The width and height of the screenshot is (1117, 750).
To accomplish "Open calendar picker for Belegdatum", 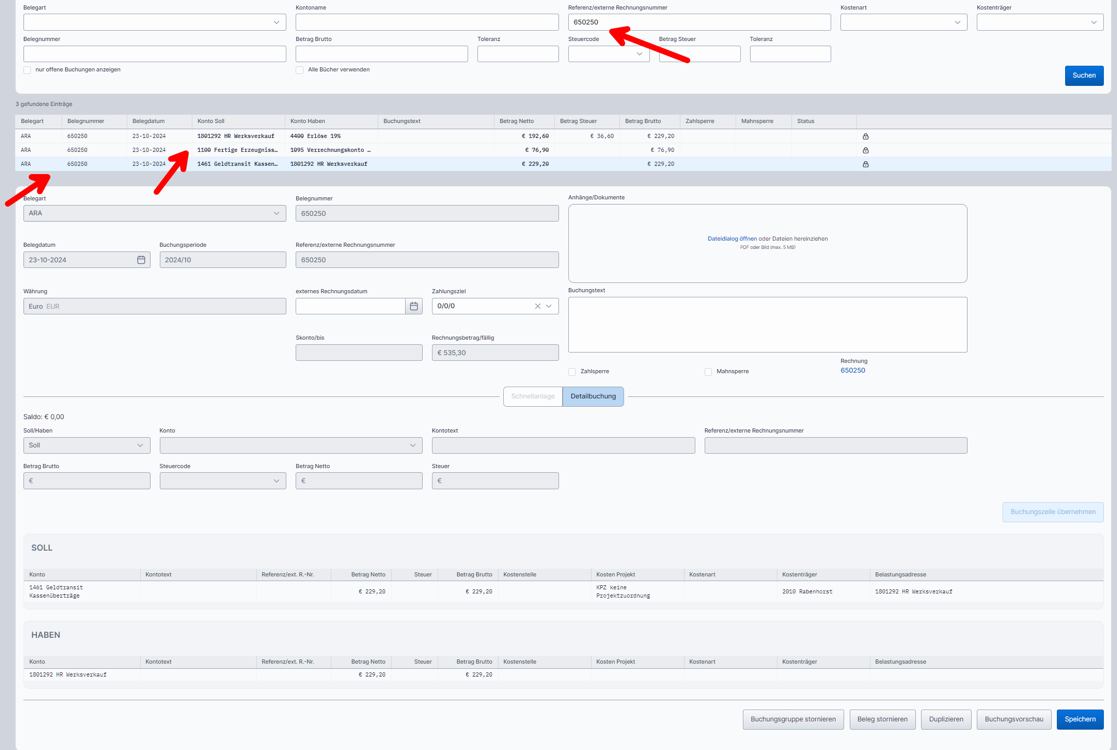I will point(141,260).
